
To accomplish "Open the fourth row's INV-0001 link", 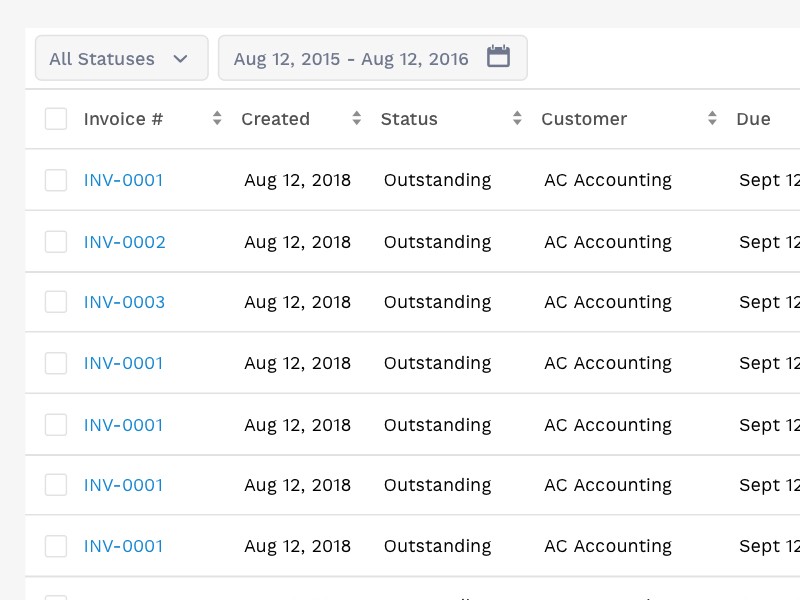I will [x=123, y=363].
